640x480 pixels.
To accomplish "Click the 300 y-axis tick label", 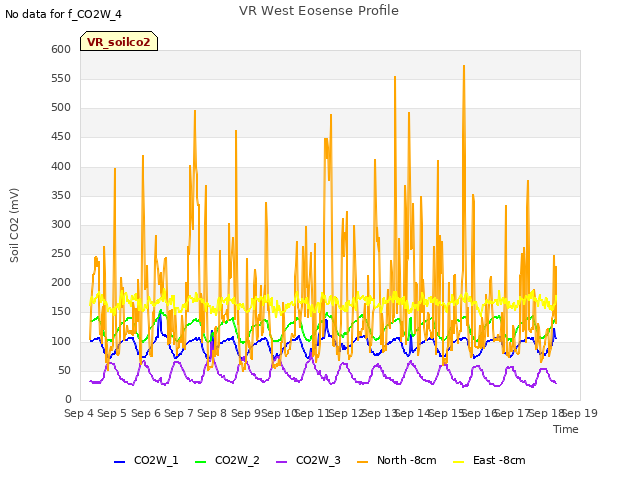I will (61, 224).
